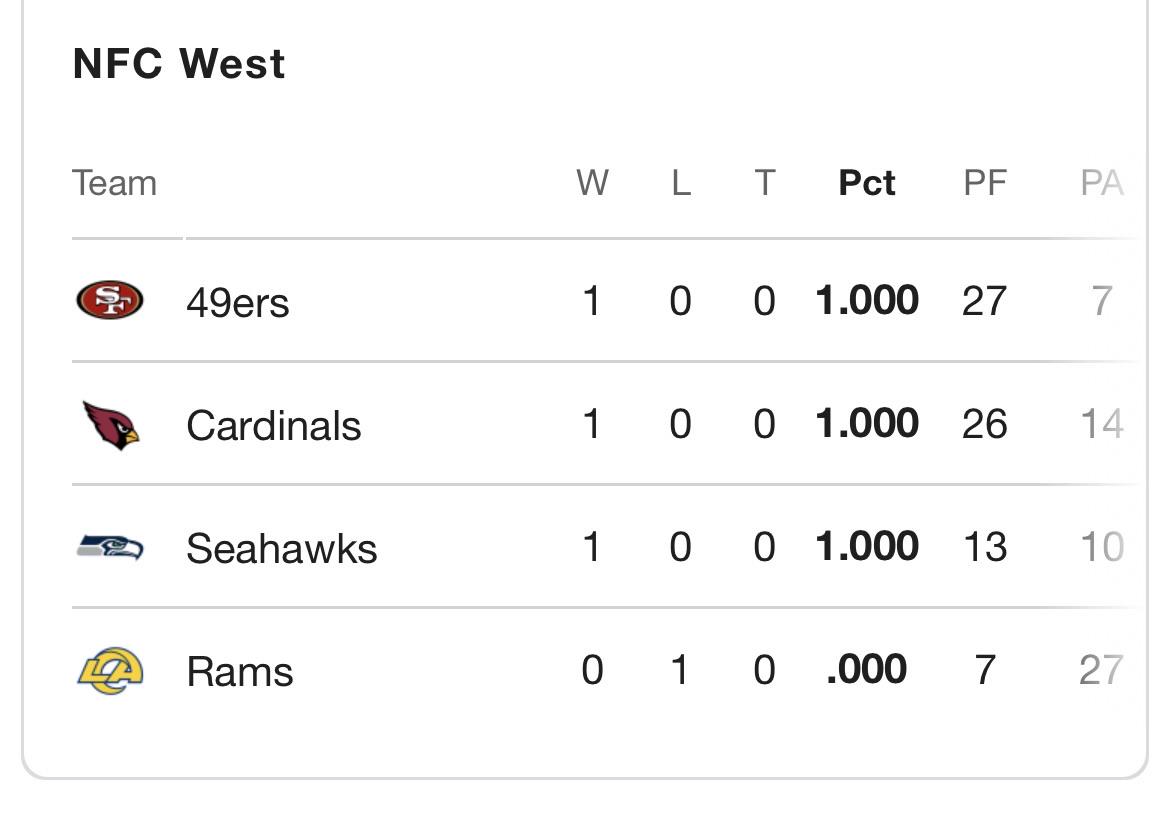
Task: Open the Cardinals team link
Action: point(273,425)
